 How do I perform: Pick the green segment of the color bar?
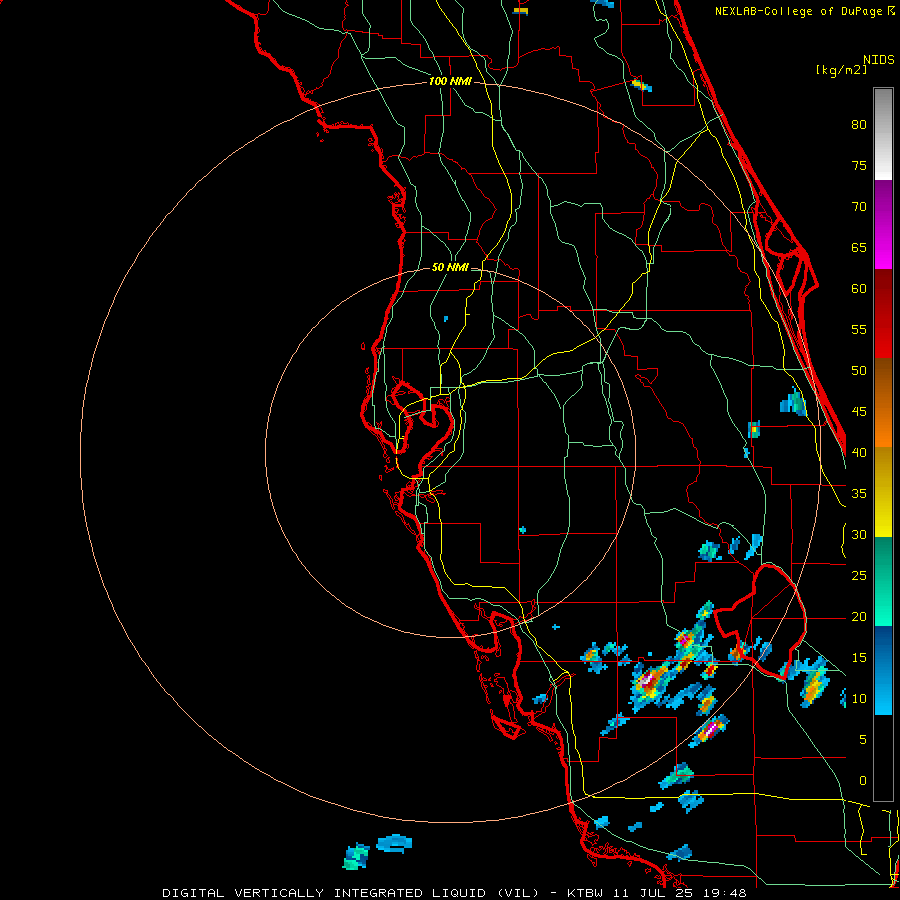click(883, 581)
